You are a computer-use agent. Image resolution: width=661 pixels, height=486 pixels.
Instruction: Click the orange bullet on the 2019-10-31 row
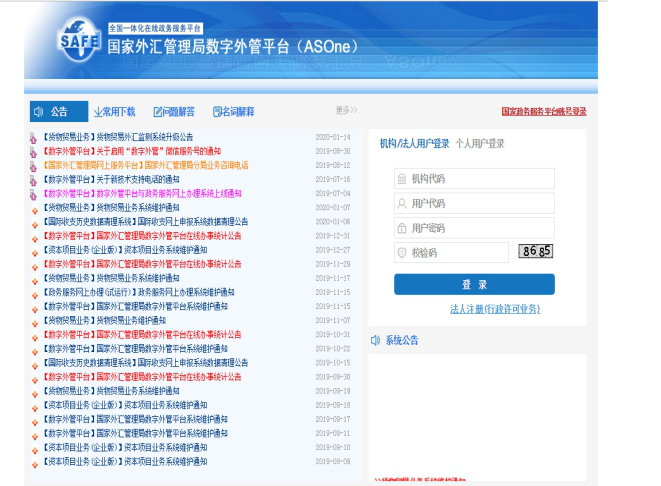pyautogui.click(x=35, y=338)
